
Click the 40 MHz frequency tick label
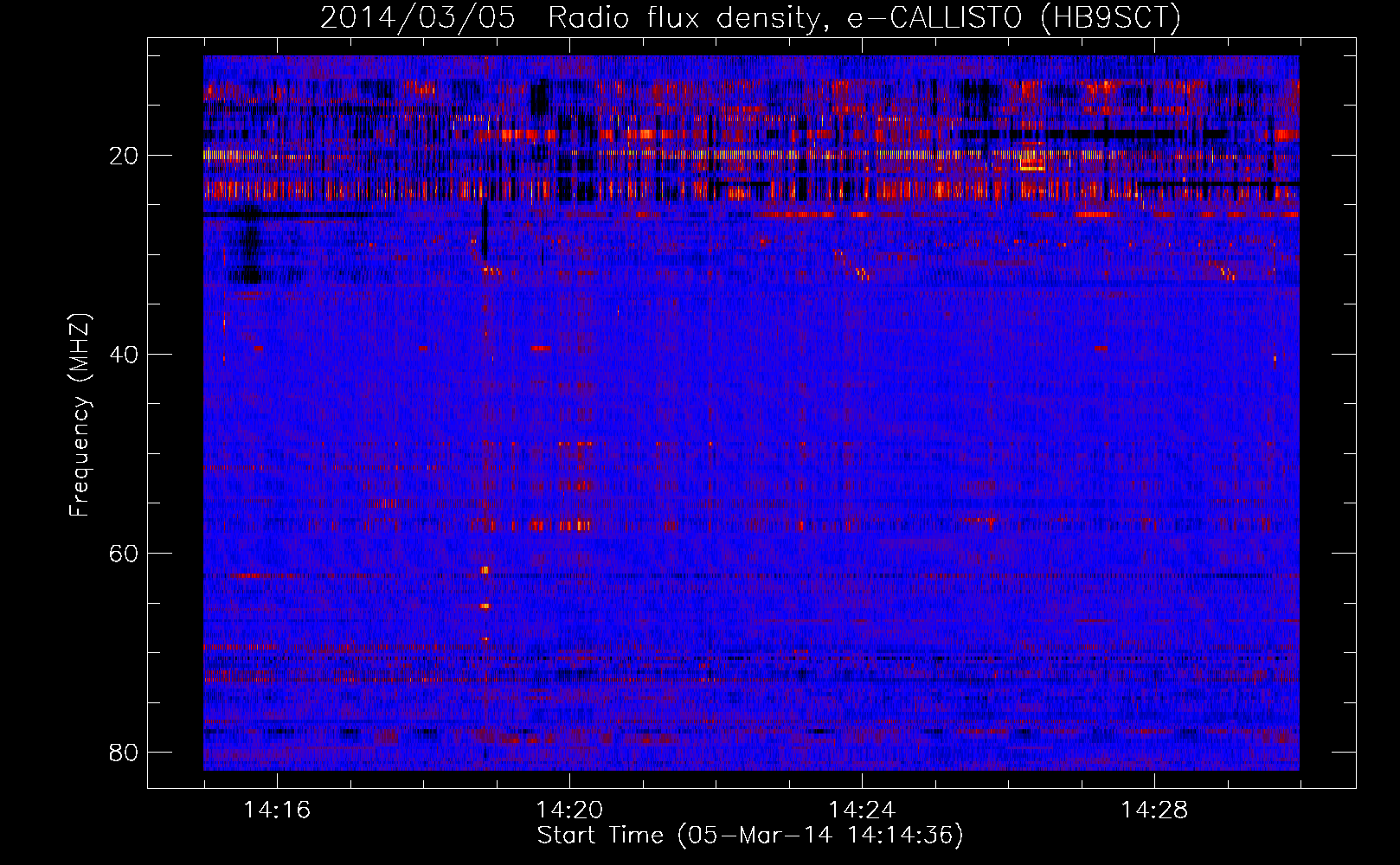tap(124, 355)
